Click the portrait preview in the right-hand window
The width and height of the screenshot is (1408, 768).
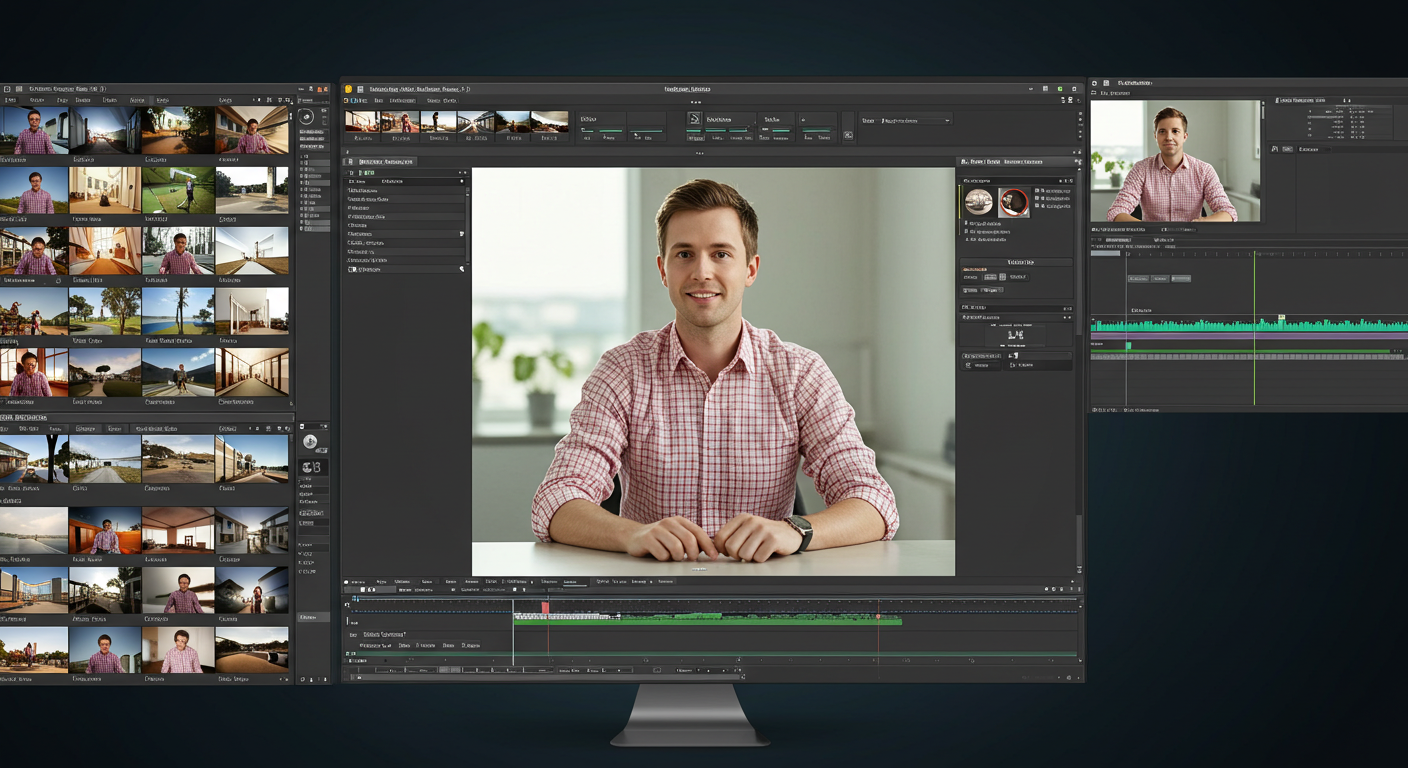1175,161
